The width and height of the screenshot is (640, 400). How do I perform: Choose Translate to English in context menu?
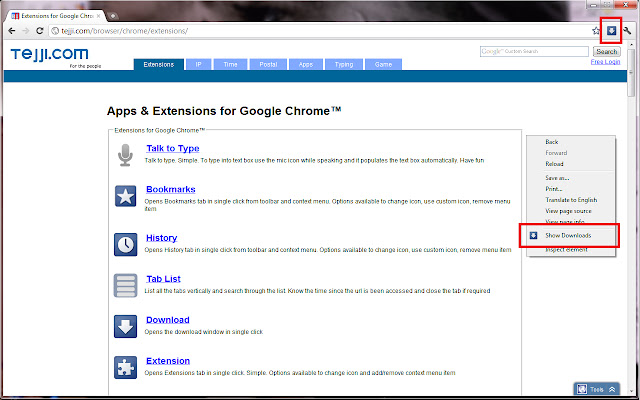pyautogui.click(x=571, y=200)
